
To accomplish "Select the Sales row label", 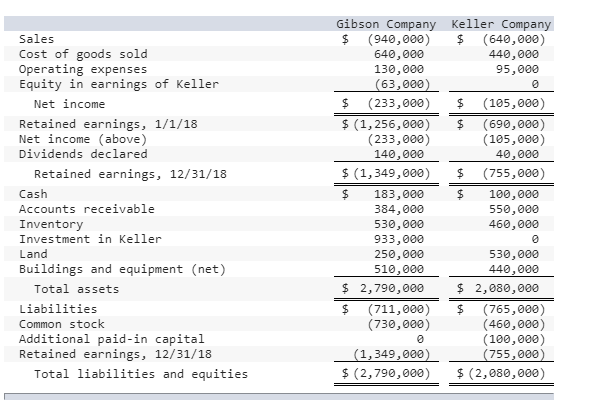I will coord(36,39).
